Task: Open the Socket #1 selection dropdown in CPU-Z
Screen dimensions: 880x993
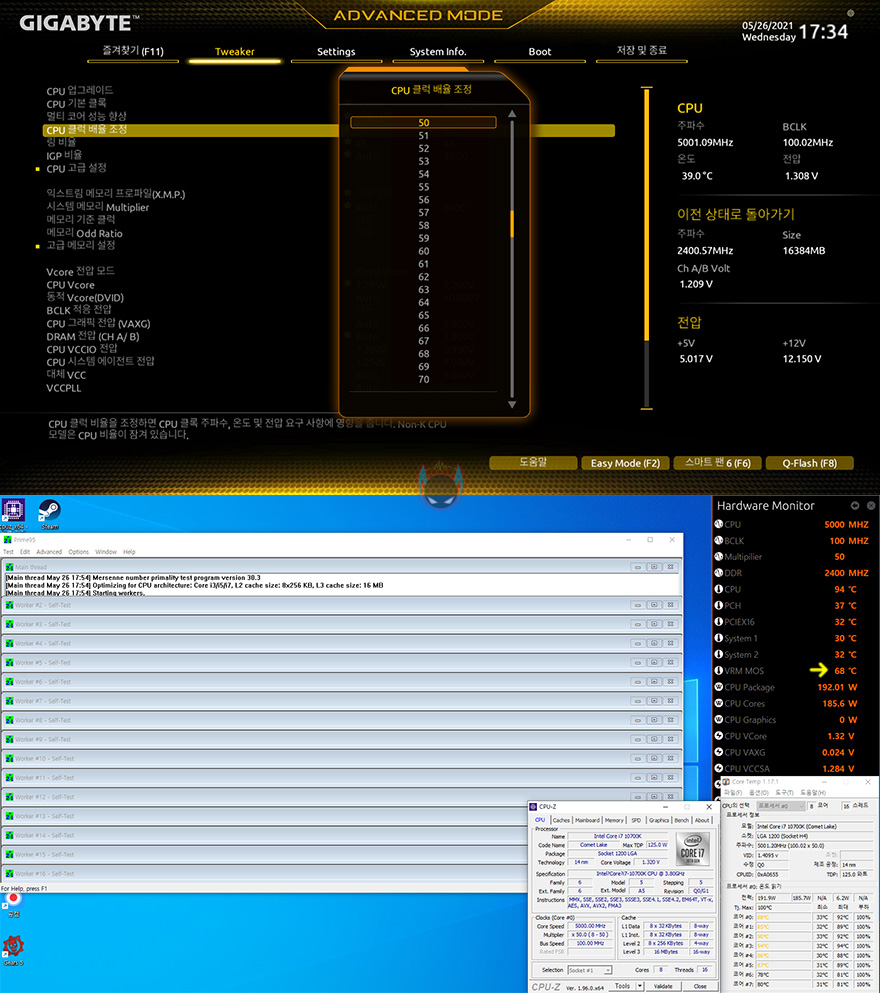Action: pos(589,970)
